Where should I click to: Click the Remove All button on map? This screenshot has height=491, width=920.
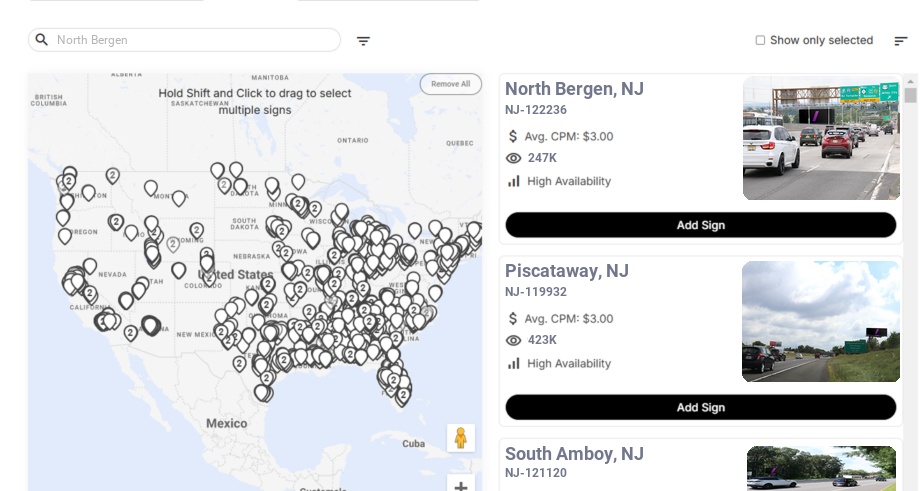pyautogui.click(x=450, y=84)
